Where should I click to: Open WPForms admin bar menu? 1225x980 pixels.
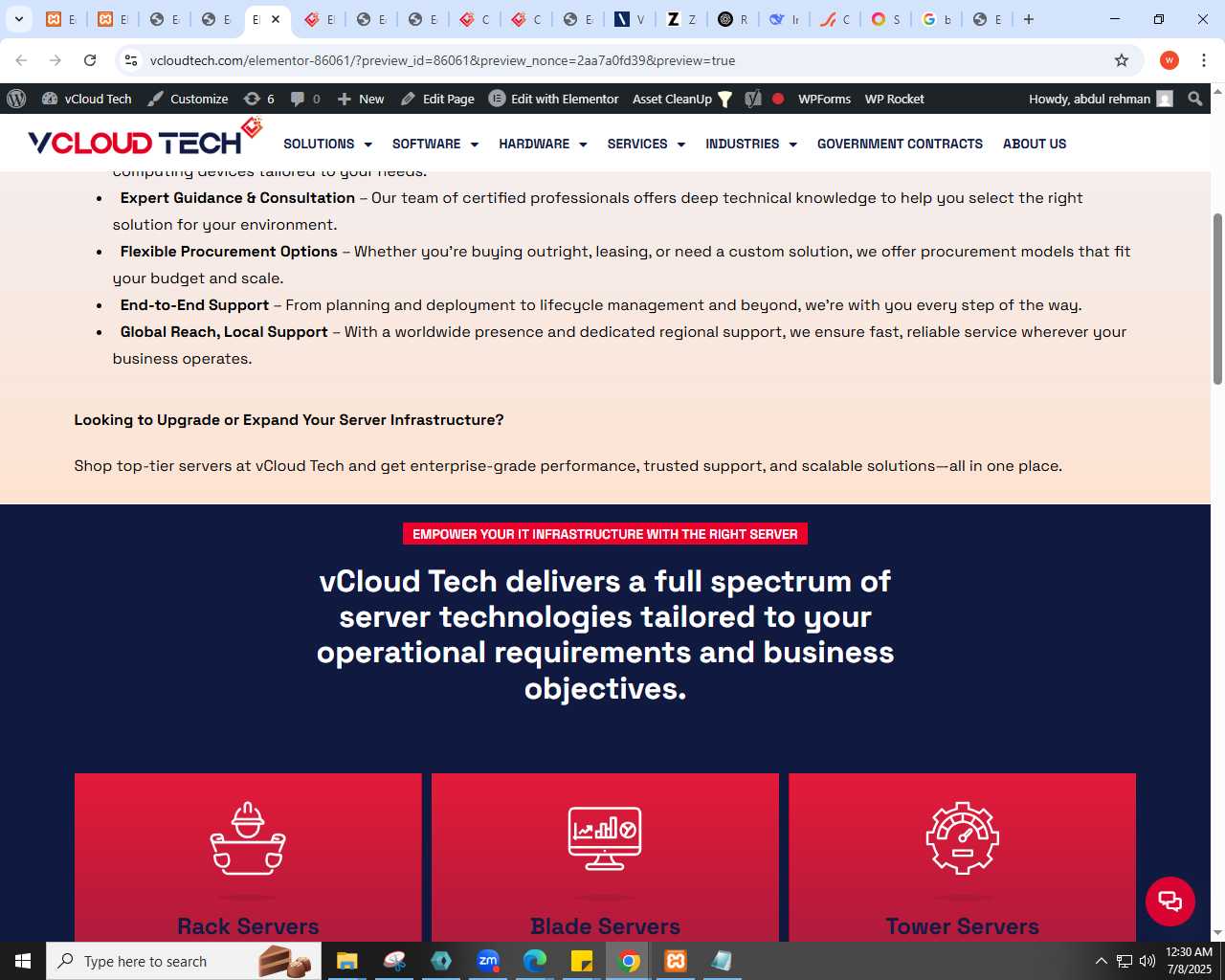[824, 99]
